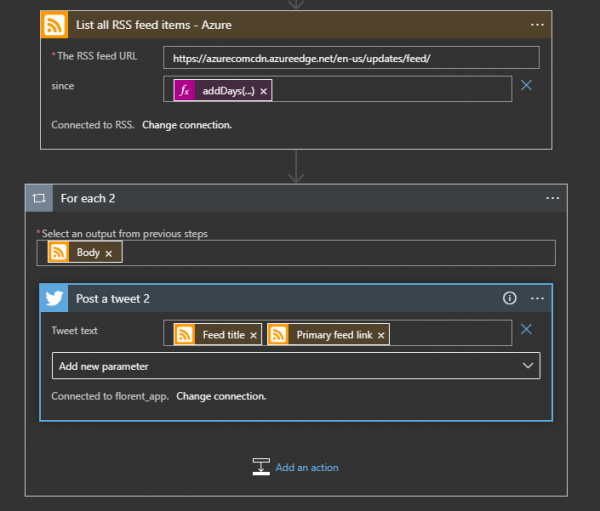Viewport: 600px width, 511px height.
Task: Click Add an action link
Action: 307,467
